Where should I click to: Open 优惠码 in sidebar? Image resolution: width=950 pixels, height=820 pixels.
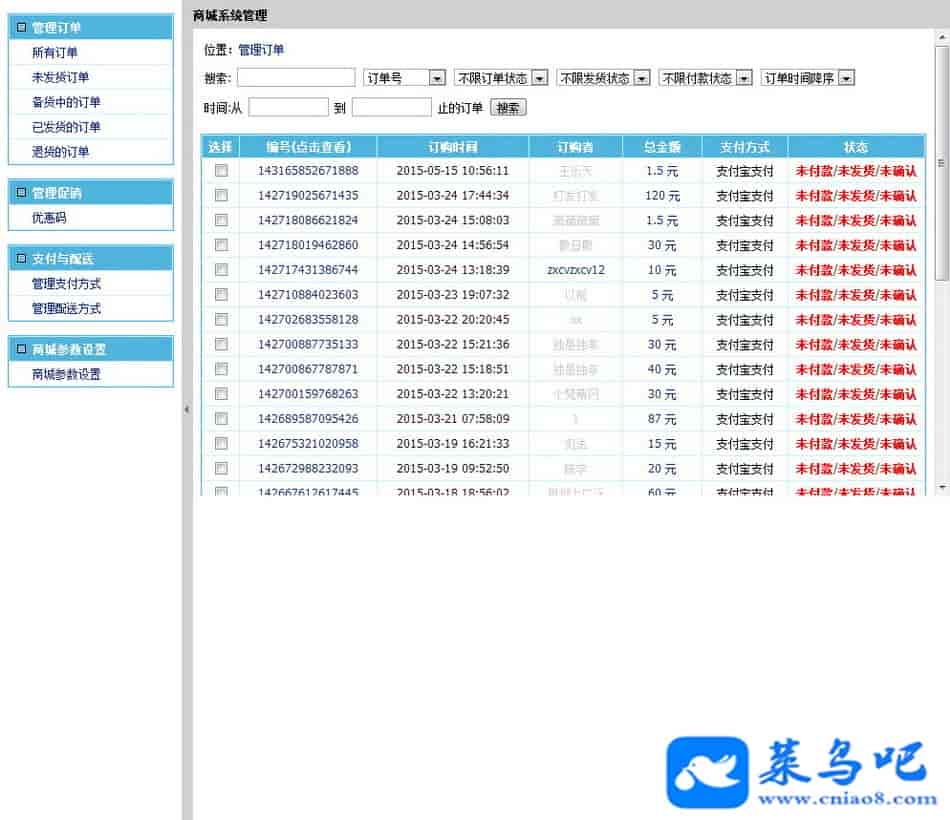point(49,218)
